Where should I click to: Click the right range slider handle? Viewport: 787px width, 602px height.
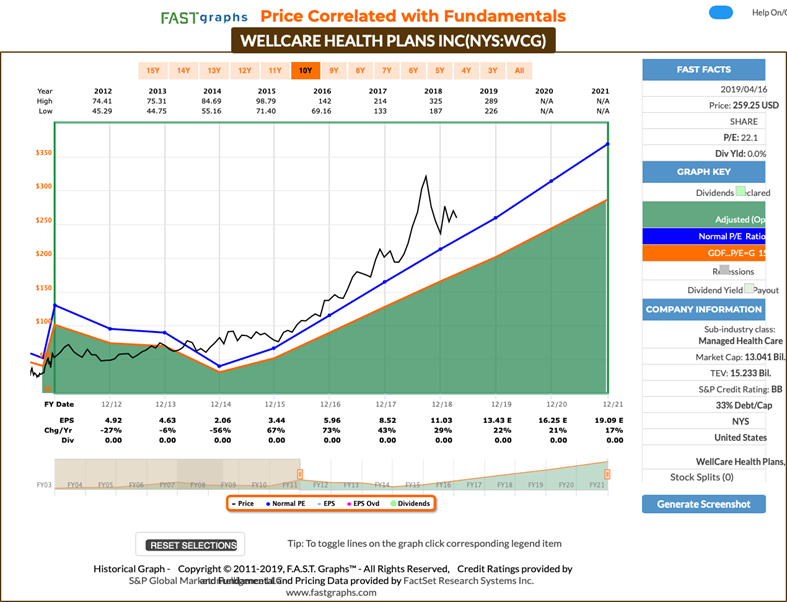coord(607,474)
